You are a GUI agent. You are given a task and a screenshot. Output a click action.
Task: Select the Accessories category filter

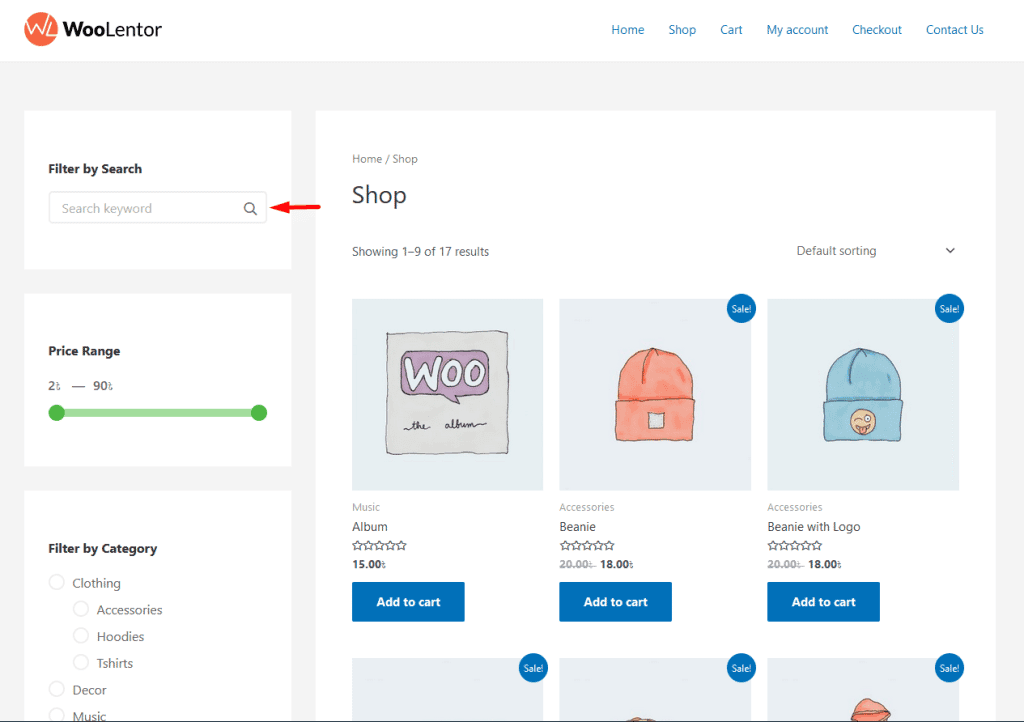click(x=81, y=609)
